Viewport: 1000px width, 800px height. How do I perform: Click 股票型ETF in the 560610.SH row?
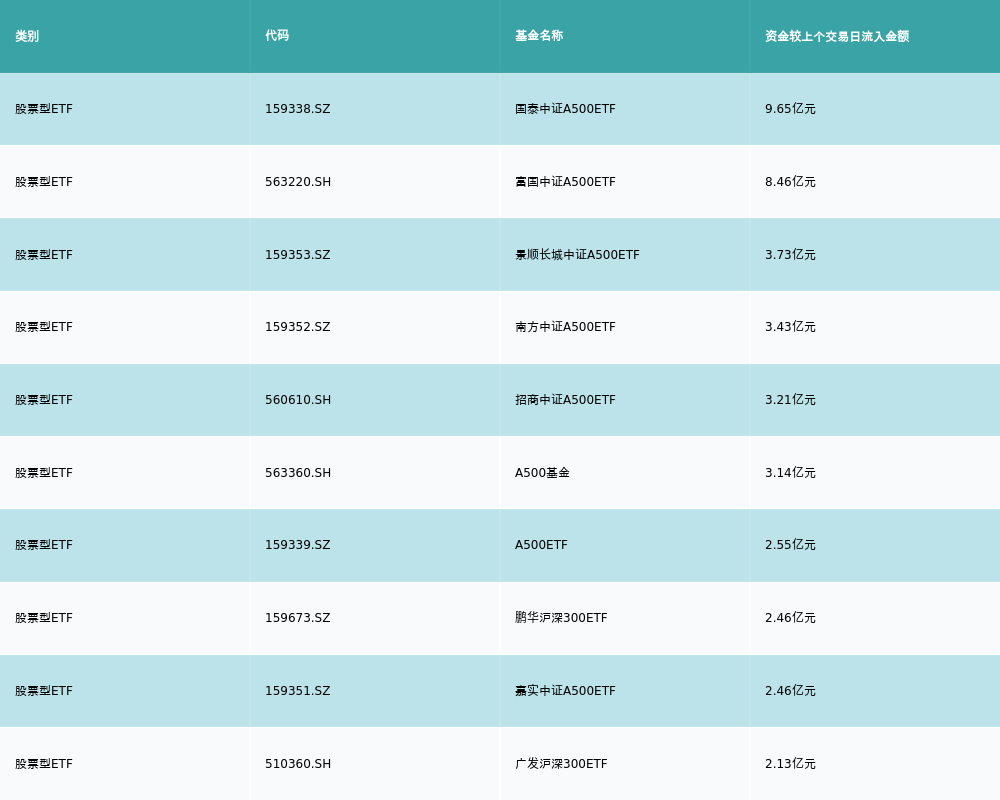pyautogui.click(x=44, y=400)
